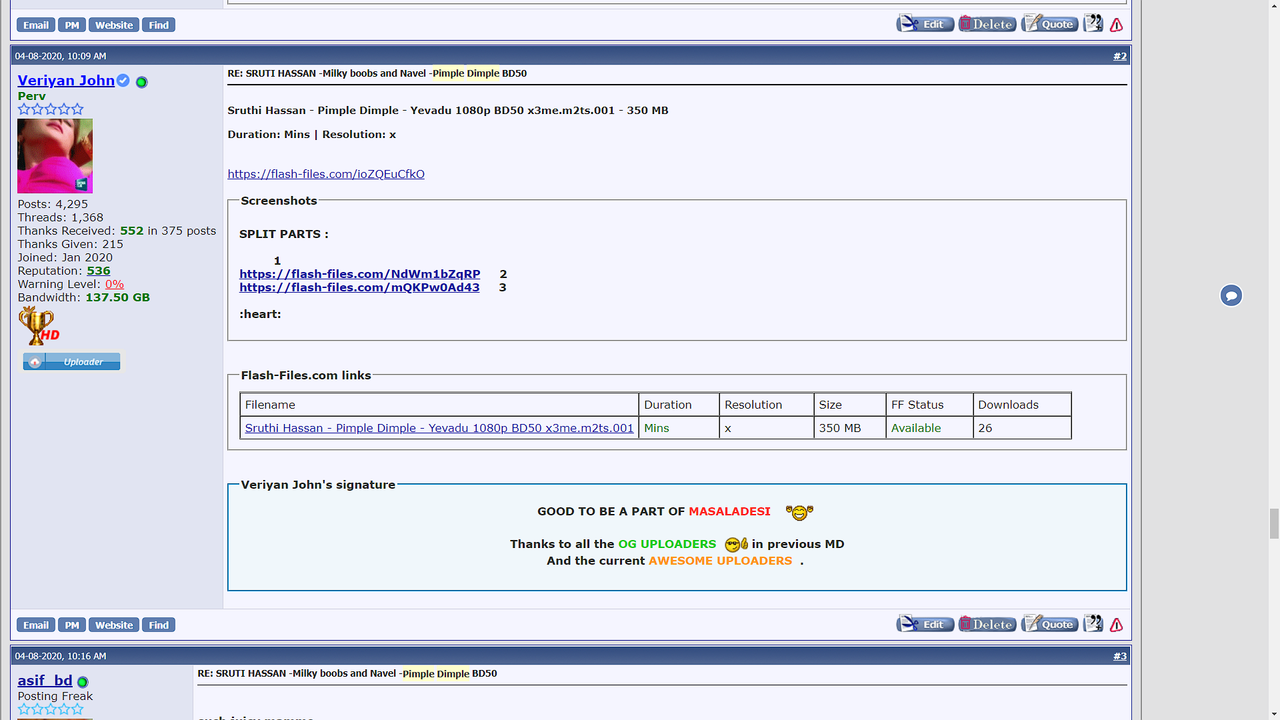This screenshot has height=720, width=1280.
Task: Open Veriyan John's profile link
Action: pos(66,80)
